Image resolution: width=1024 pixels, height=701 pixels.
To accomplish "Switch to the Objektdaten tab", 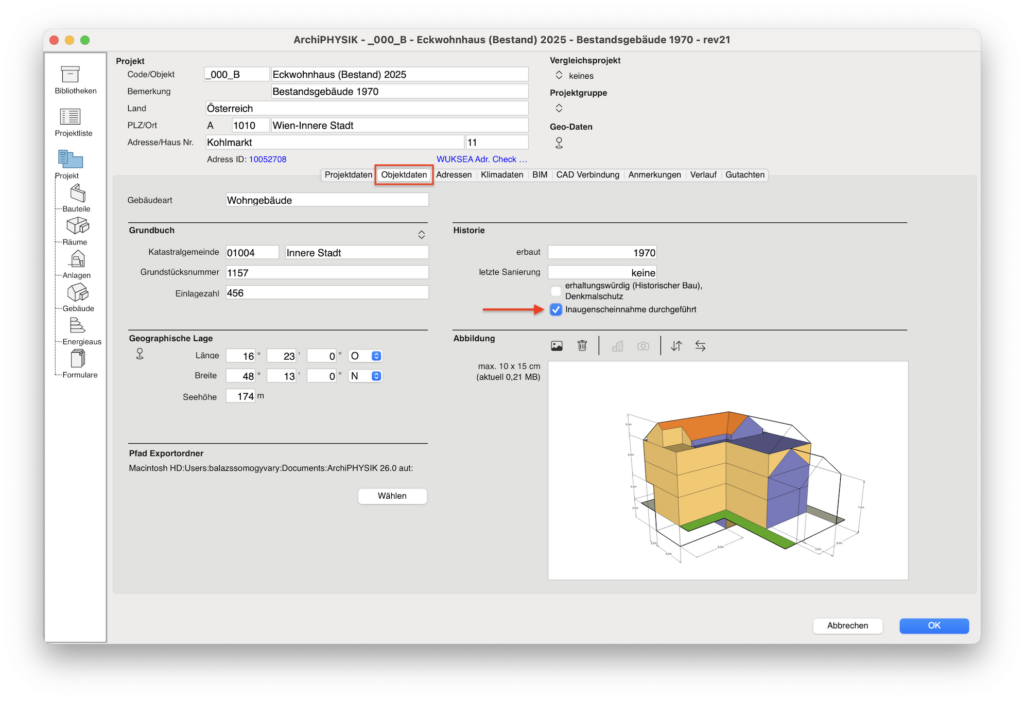I will click(x=404, y=175).
